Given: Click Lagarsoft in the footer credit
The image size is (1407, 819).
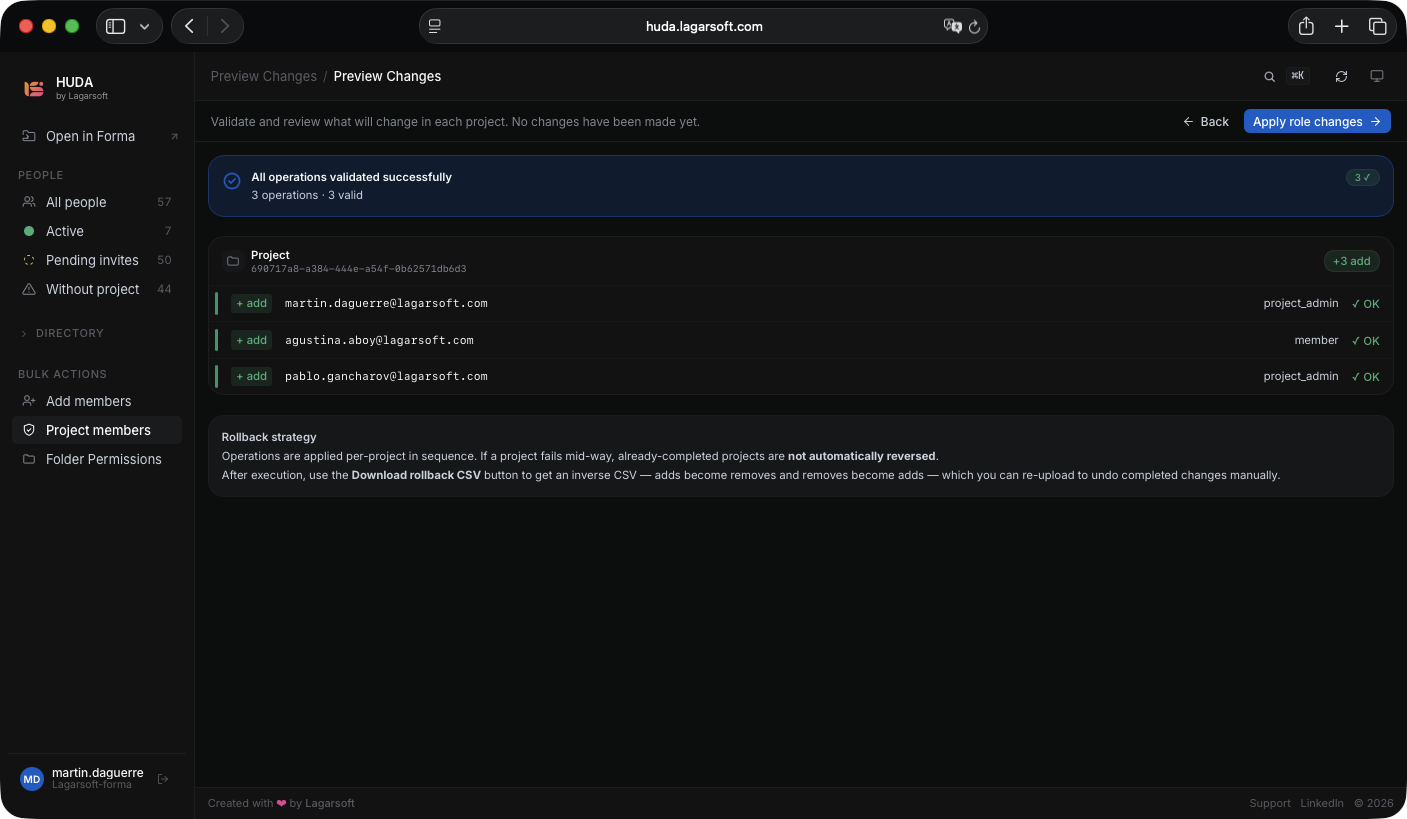Looking at the screenshot, I should click(x=330, y=803).
